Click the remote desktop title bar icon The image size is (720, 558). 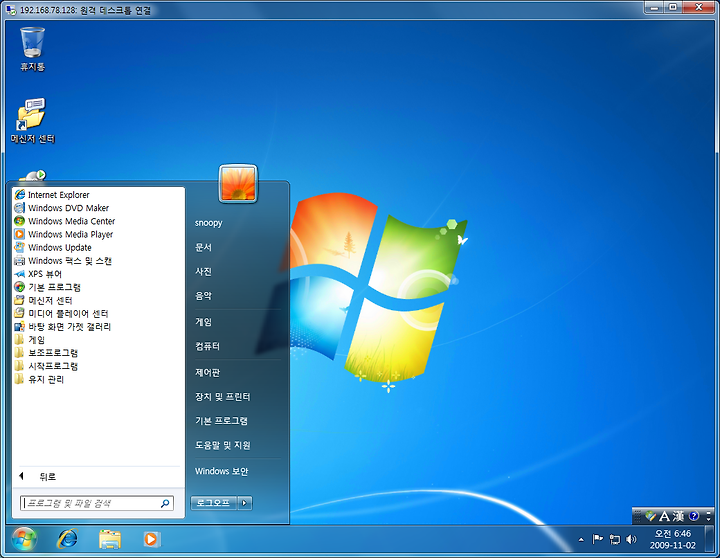[x=10, y=10]
